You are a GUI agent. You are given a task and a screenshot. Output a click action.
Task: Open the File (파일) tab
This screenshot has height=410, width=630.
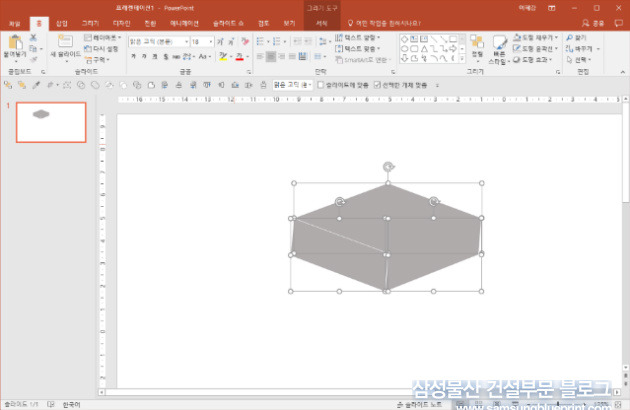coord(15,24)
